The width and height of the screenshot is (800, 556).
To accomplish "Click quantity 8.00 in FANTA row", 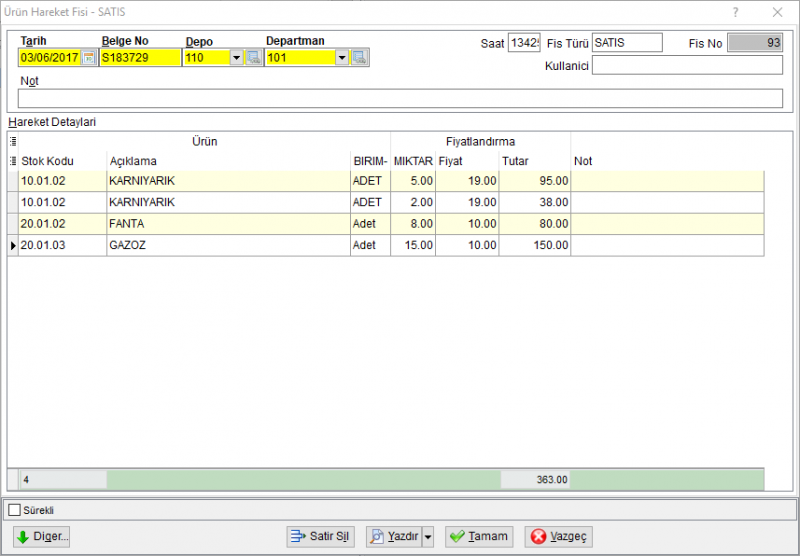I will [x=413, y=224].
